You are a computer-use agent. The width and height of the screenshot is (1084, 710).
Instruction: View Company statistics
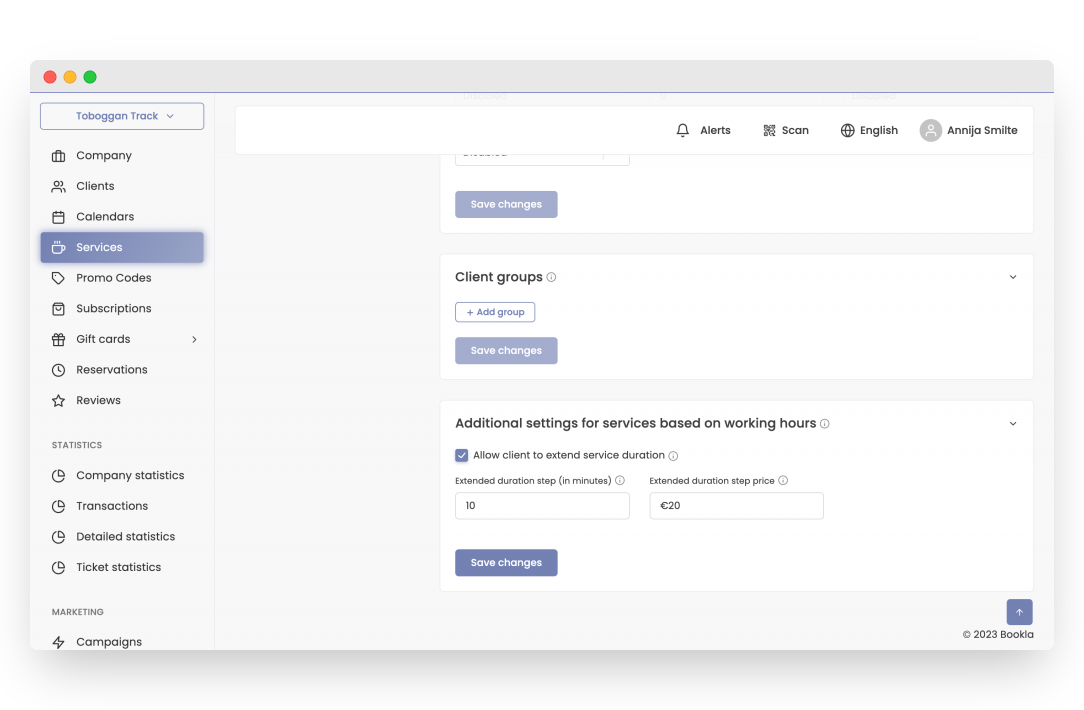[x=130, y=475]
